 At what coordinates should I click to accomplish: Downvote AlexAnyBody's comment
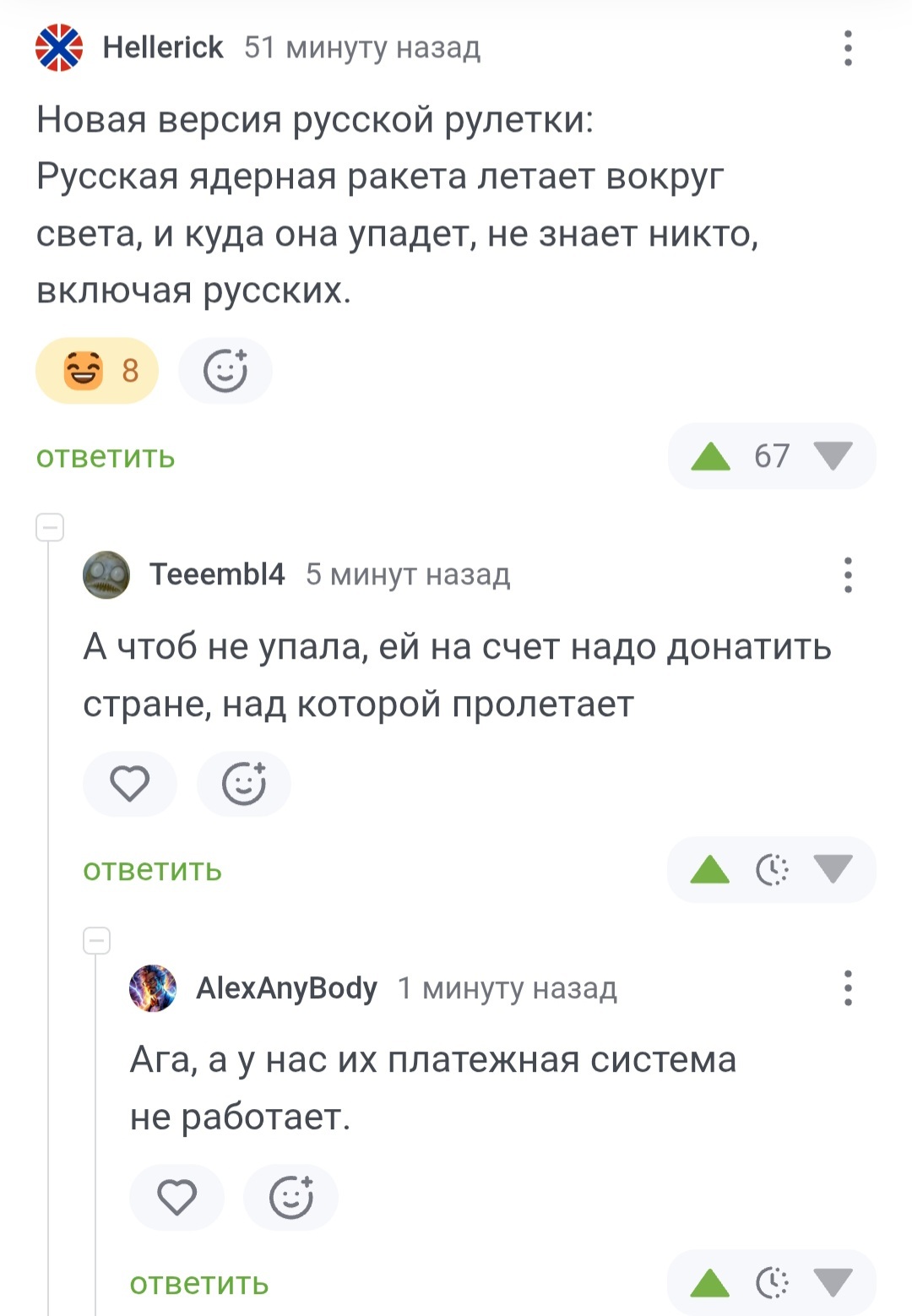(x=833, y=1283)
